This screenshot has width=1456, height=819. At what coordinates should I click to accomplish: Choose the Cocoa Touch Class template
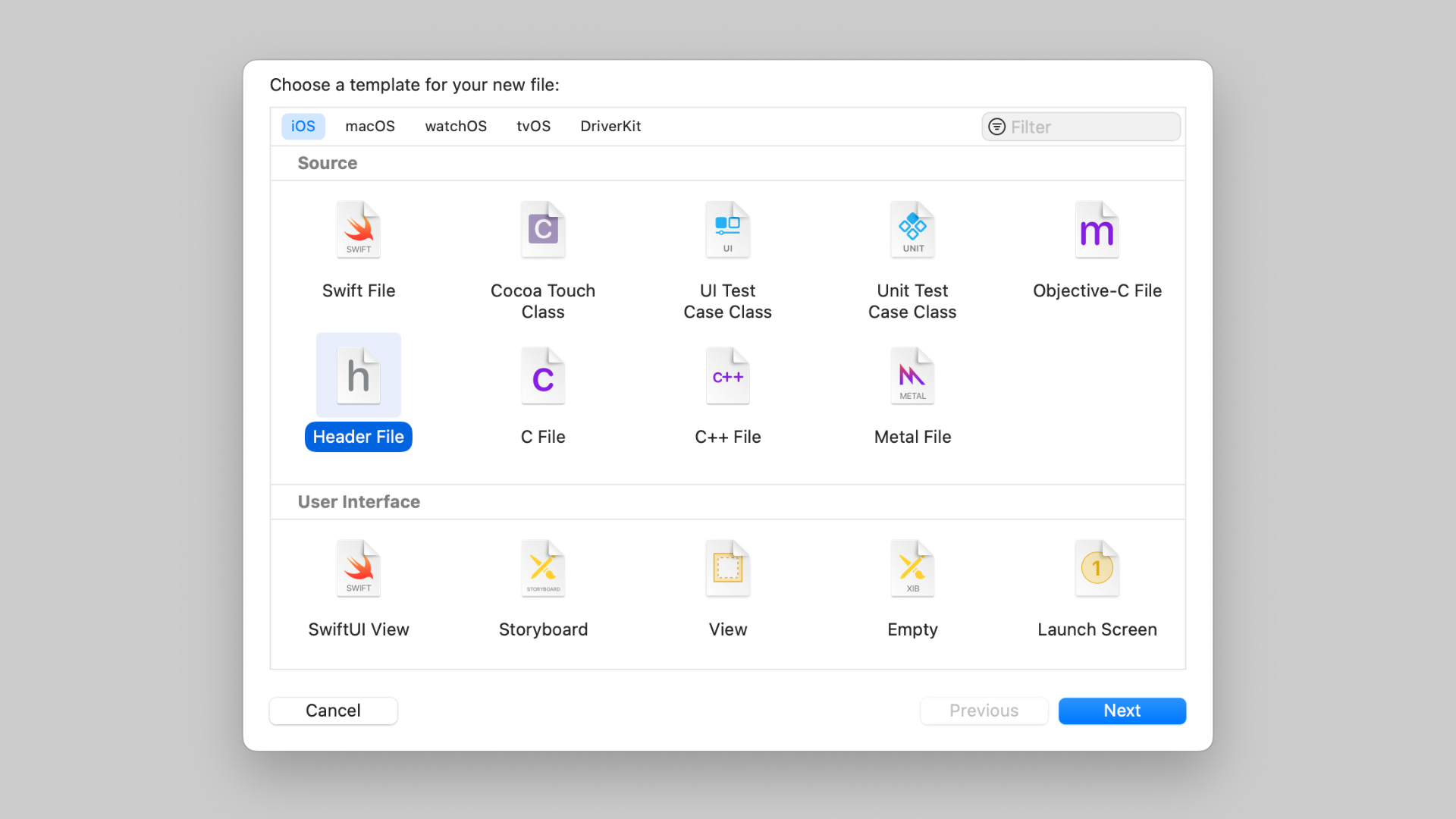tap(543, 230)
